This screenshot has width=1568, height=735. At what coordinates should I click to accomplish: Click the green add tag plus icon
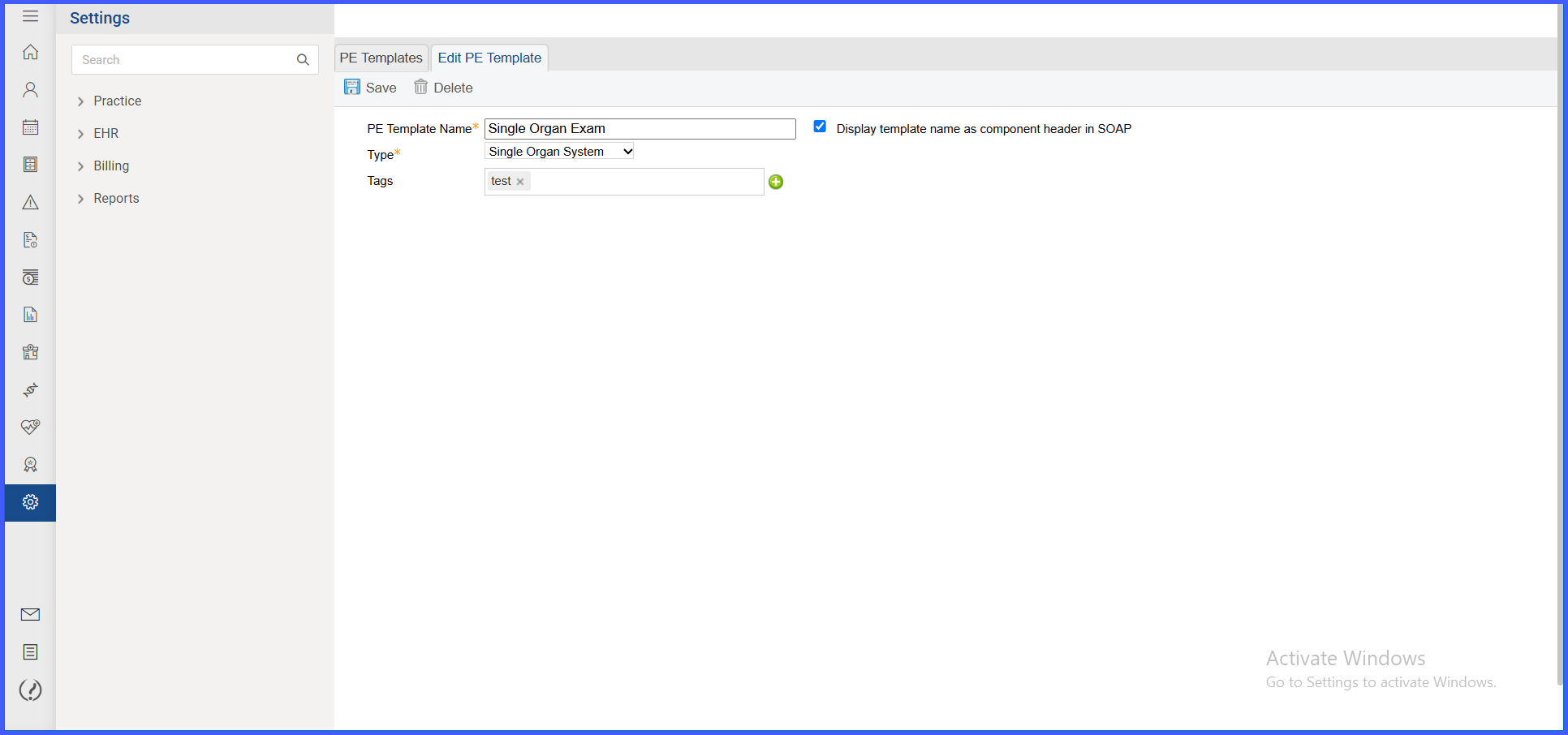click(776, 182)
